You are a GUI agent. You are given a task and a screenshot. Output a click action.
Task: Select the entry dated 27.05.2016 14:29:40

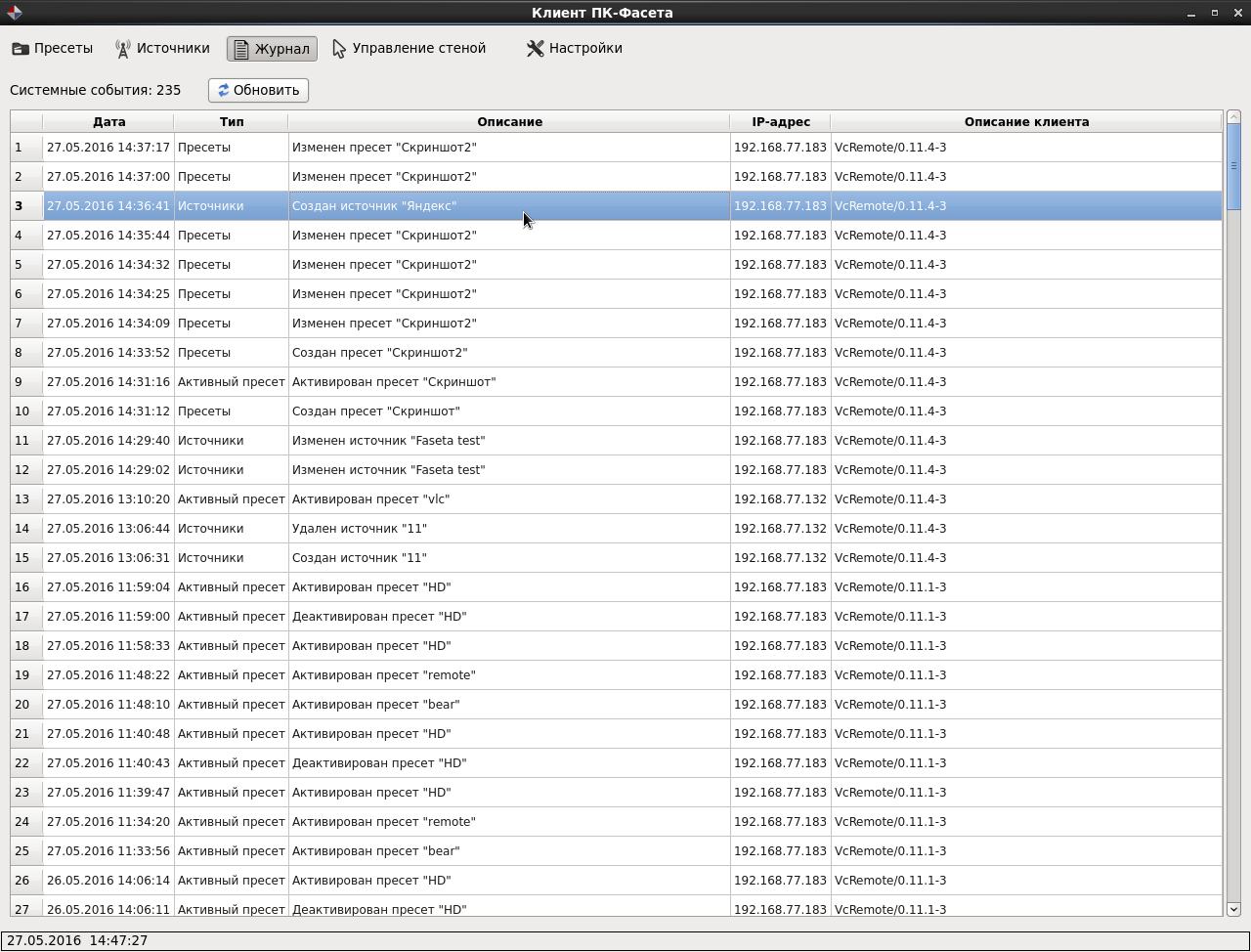108,441
